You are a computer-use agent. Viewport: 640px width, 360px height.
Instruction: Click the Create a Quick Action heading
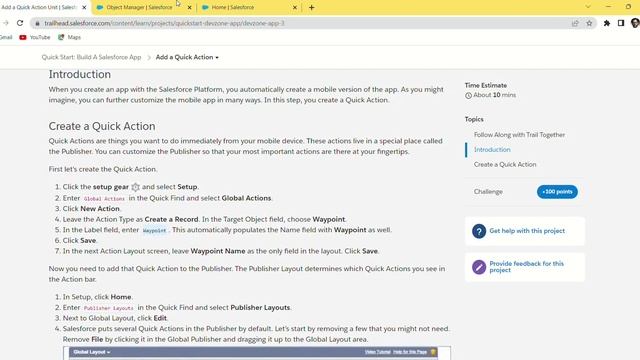[102, 126]
